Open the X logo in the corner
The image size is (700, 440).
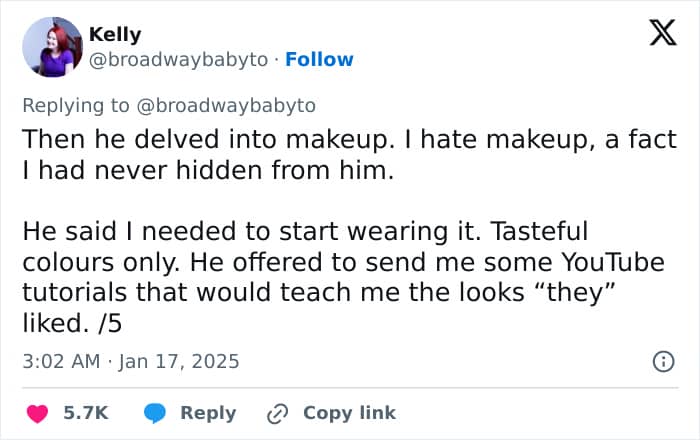pos(663,33)
